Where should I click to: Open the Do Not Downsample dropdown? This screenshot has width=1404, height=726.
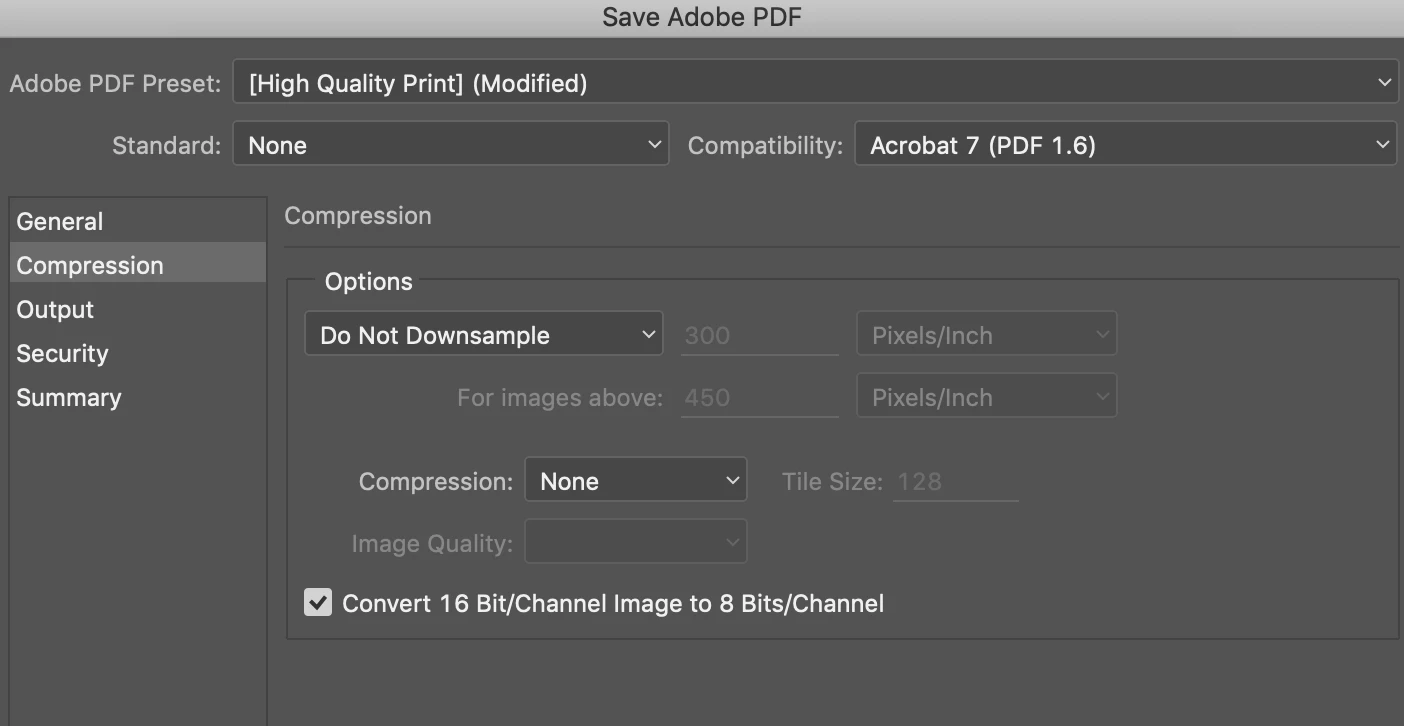point(483,335)
